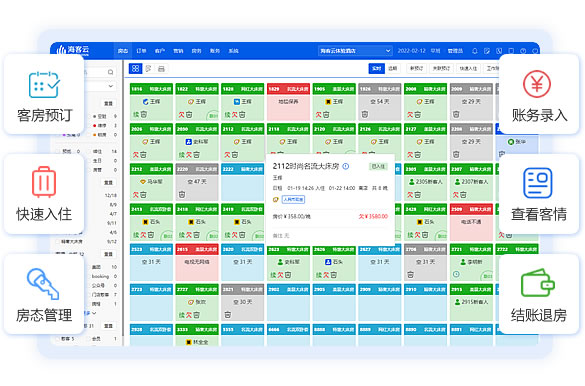Click the 账务录入 yen icon

pyautogui.click(x=536, y=84)
